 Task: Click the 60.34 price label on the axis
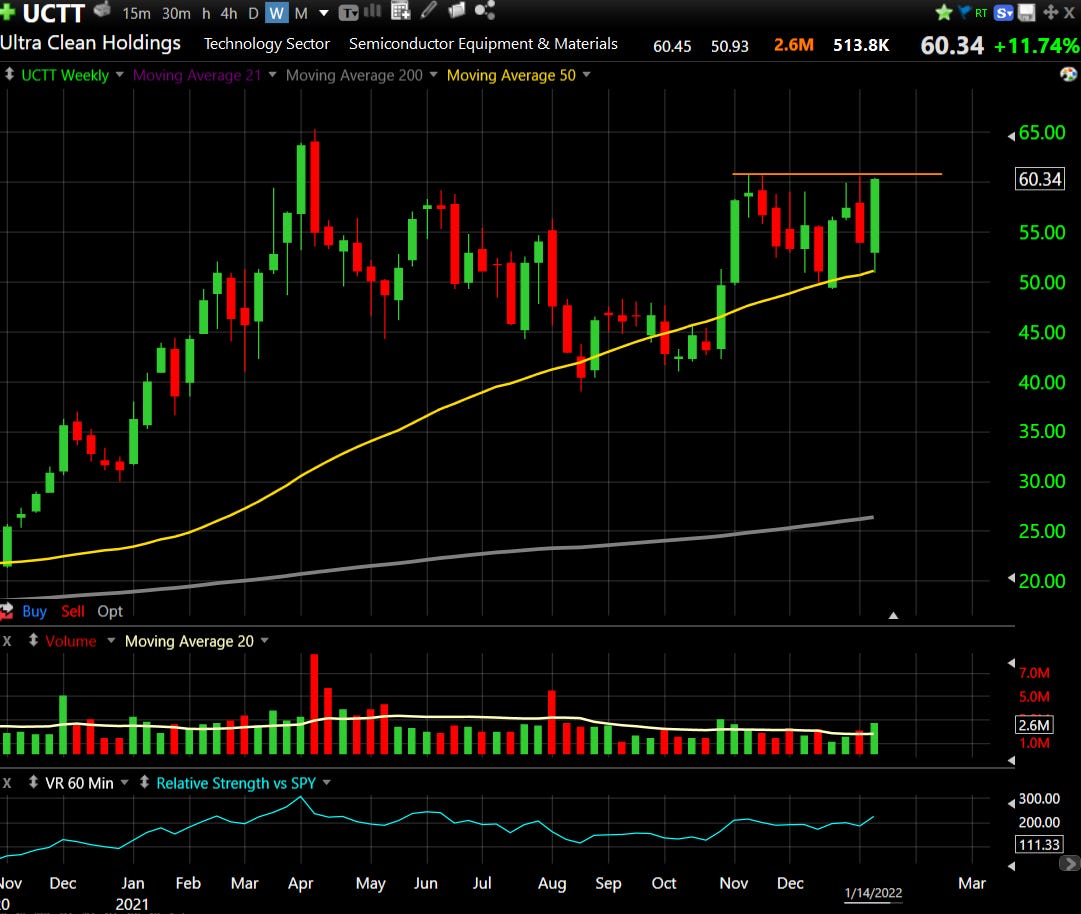click(x=1040, y=179)
